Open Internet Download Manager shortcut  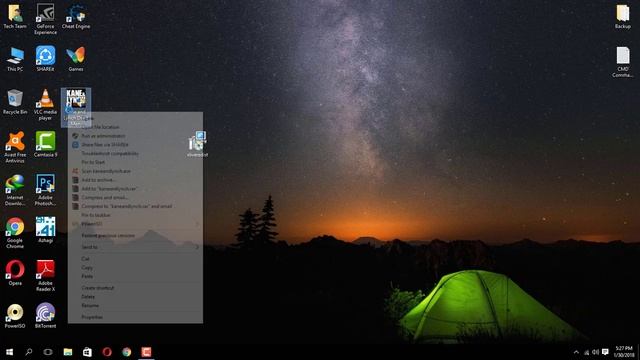point(15,190)
